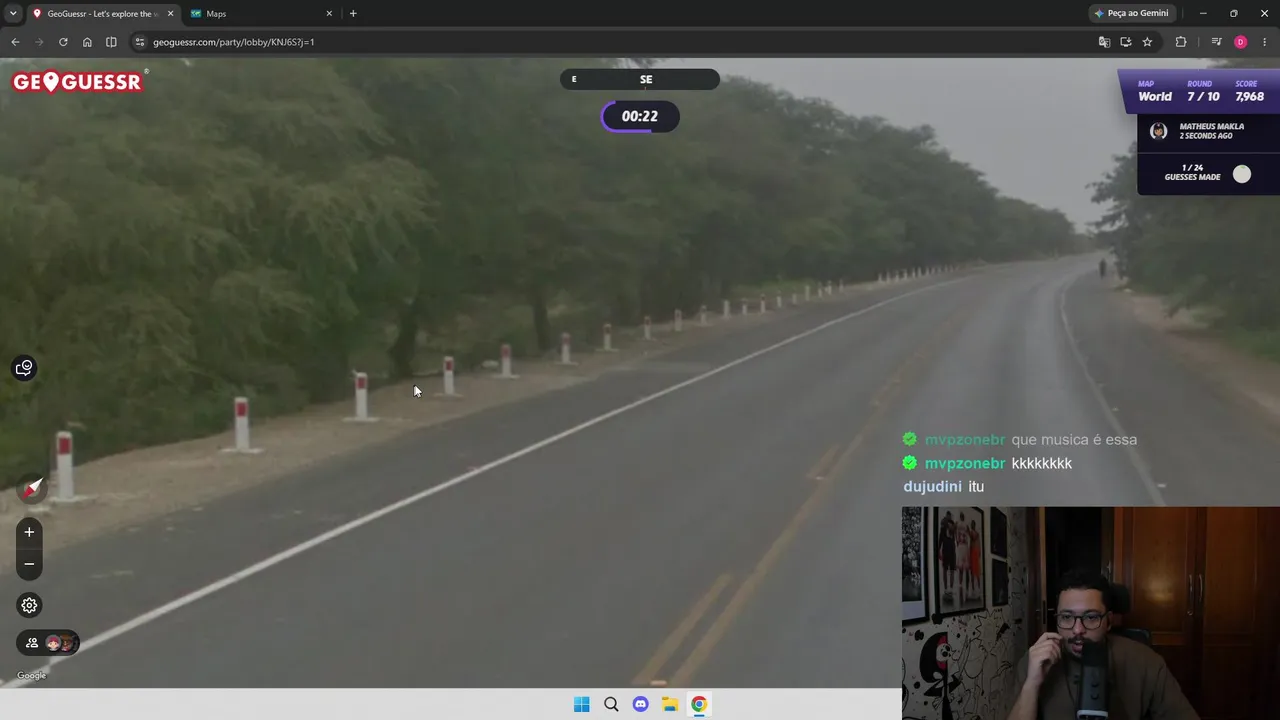
Task: Open File Explorer from the taskbar
Action: click(x=669, y=704)
